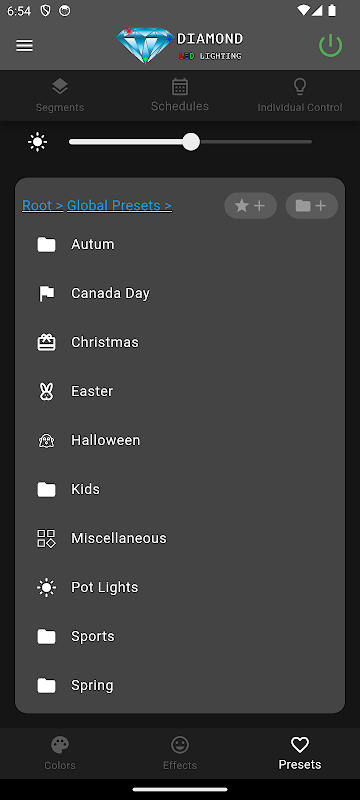Click the brightness slider handle
The image size is (360, 800).
coord(191,142)
